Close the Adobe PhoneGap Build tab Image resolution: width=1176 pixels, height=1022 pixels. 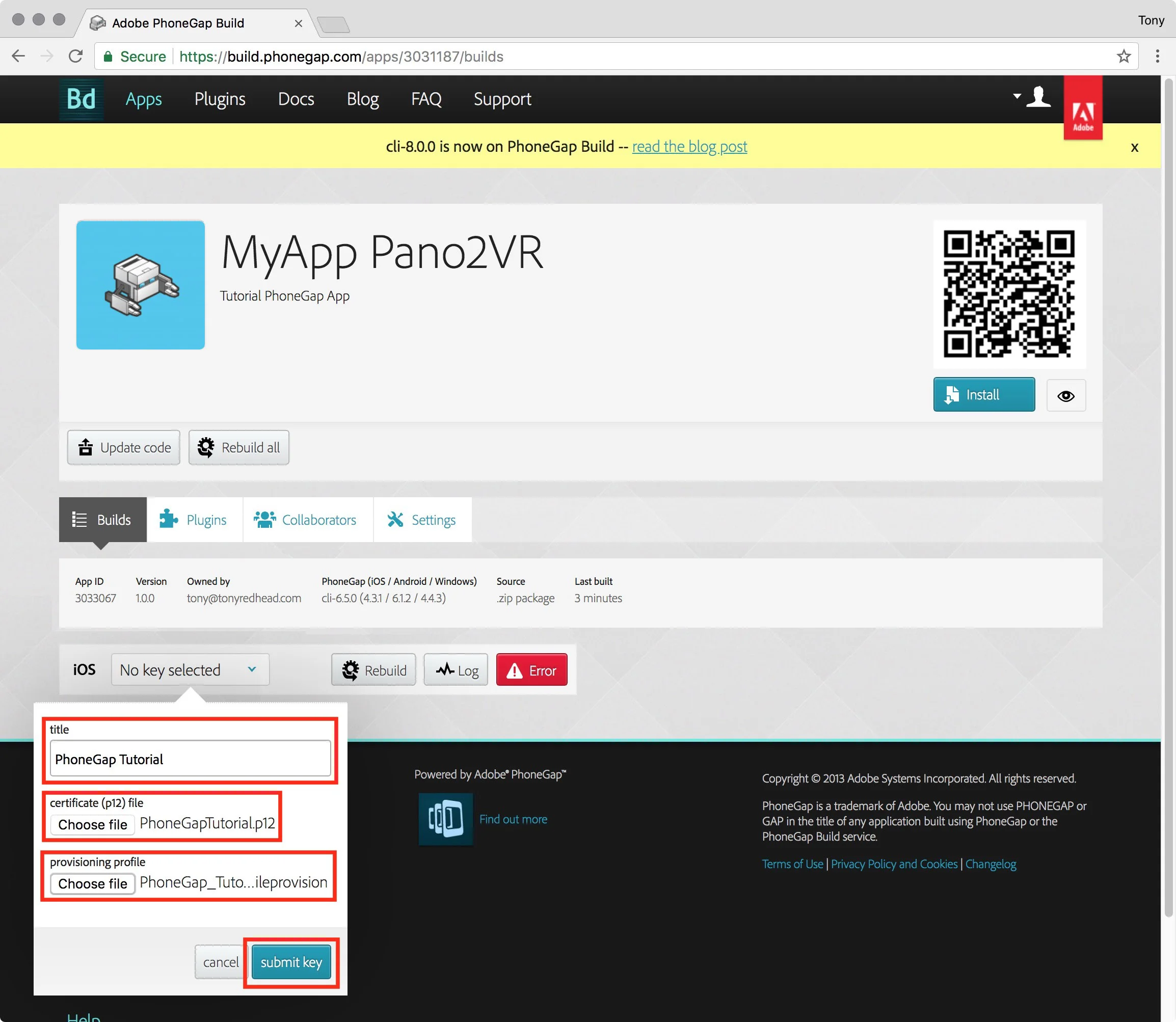pos(298,23)
